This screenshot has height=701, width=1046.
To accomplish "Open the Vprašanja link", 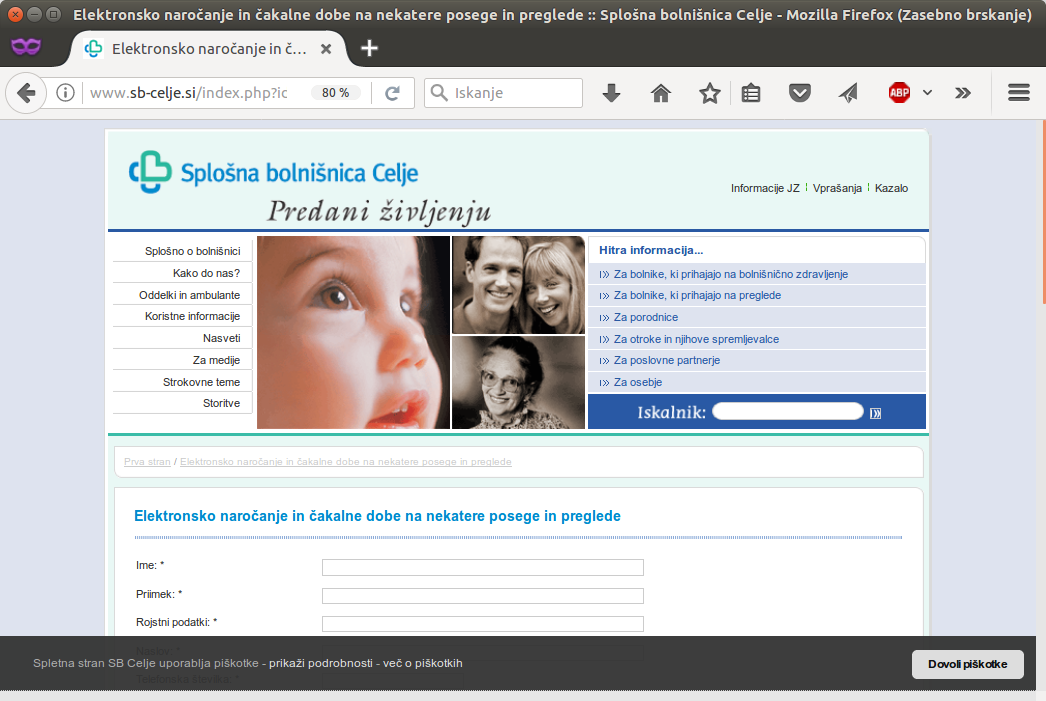I will (837, 188).
